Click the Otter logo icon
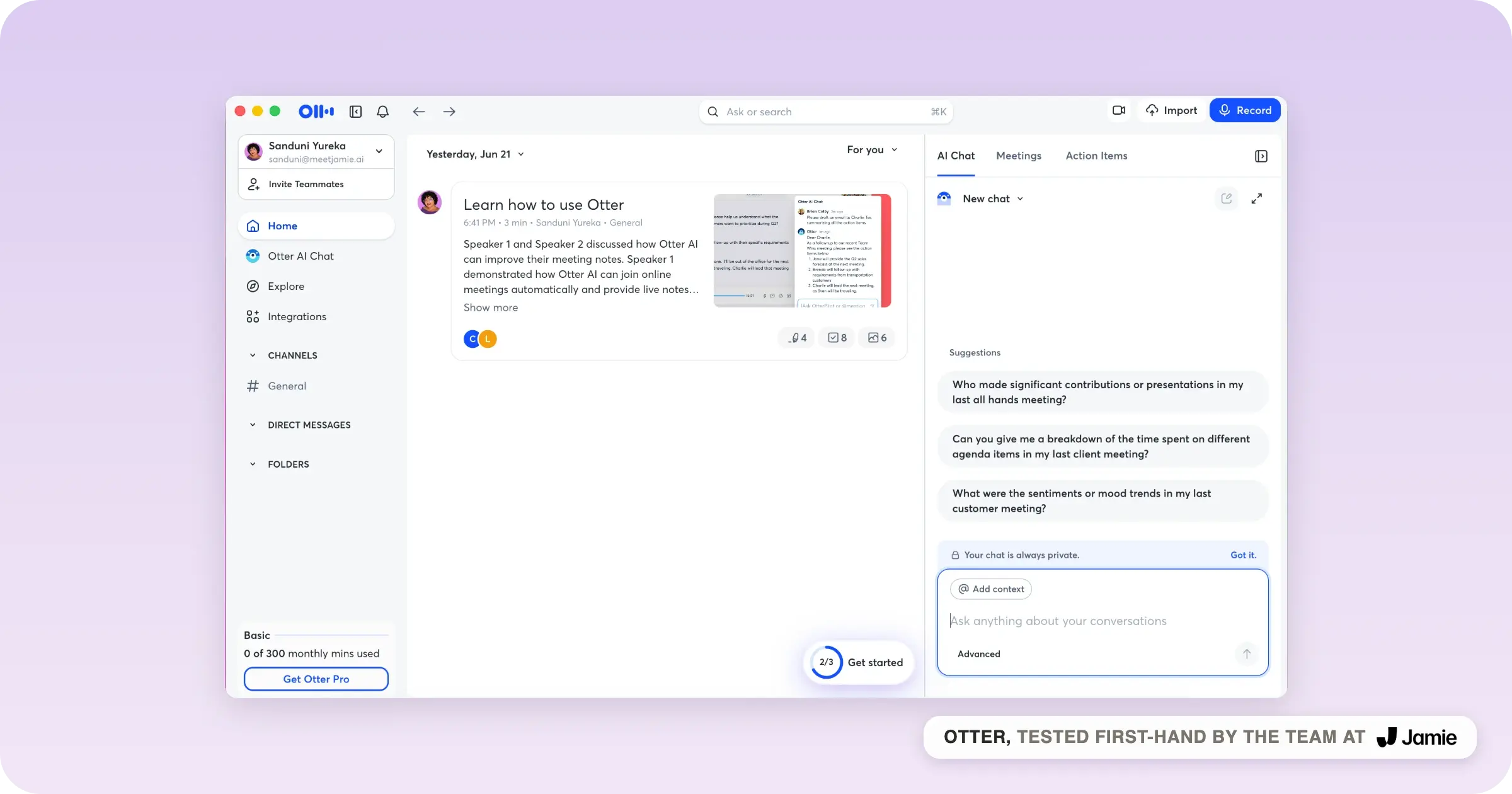The height and width of the screenshot is (794, 1512). pos(316,112)
